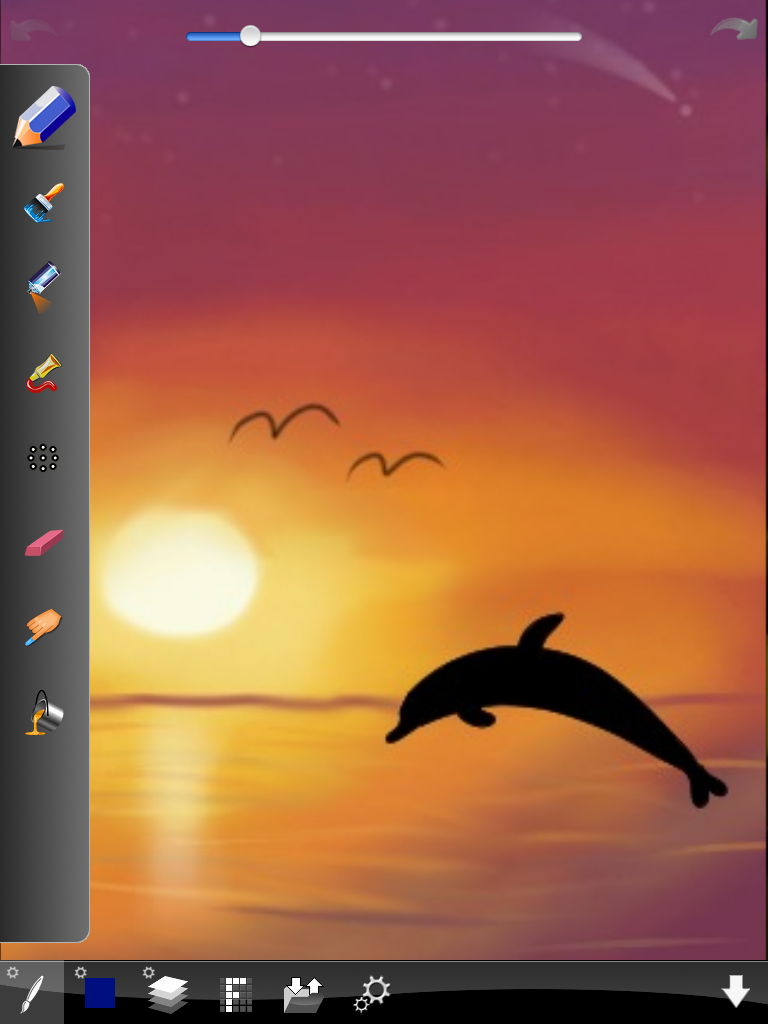Click the small gear beside layers icon

[148, 972]
